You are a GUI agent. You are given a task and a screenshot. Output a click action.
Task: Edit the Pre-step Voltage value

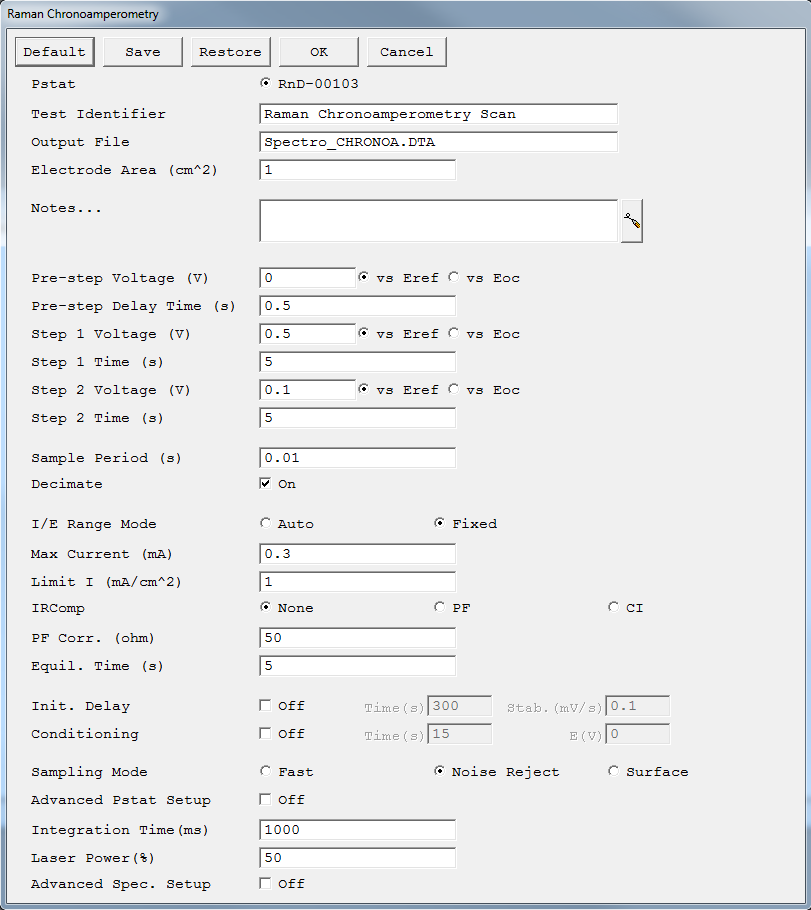(x=307, y=277)
